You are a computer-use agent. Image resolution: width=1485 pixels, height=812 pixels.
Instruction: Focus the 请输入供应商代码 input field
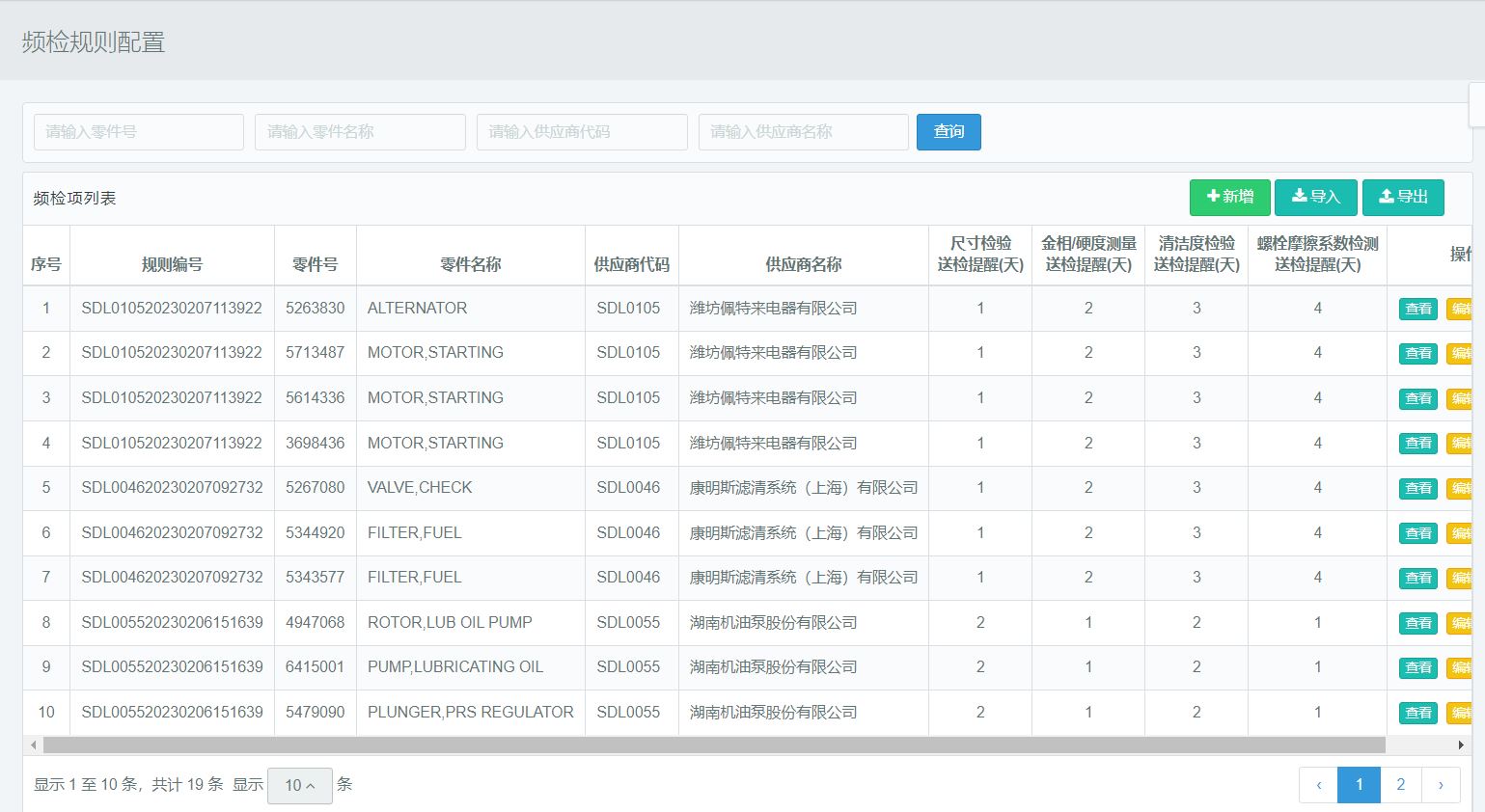(582, 132)
